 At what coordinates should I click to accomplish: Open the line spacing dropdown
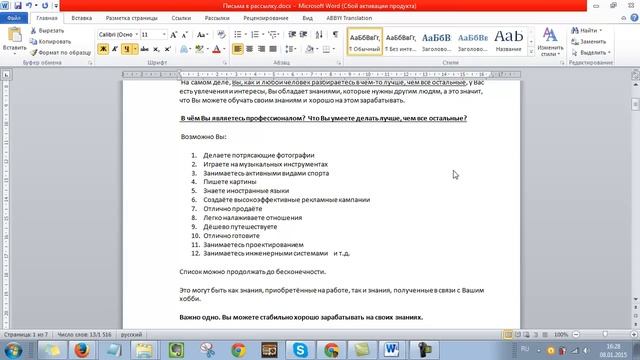pyautogui.click(x=291, y=49)
